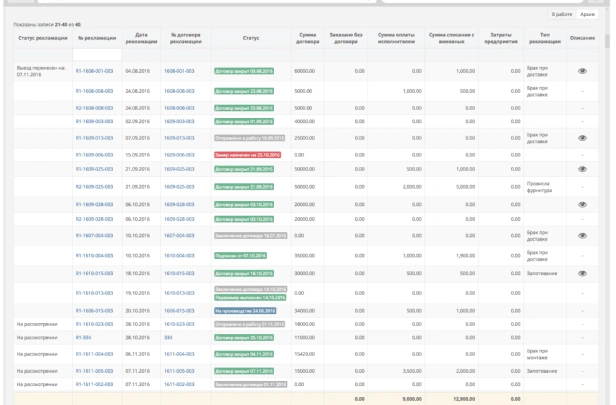Image resolution: width=616 pixels, height=405 pixels.
Task: Click the 'Сумма договора' column header
Action: click(x=307, y=38)
